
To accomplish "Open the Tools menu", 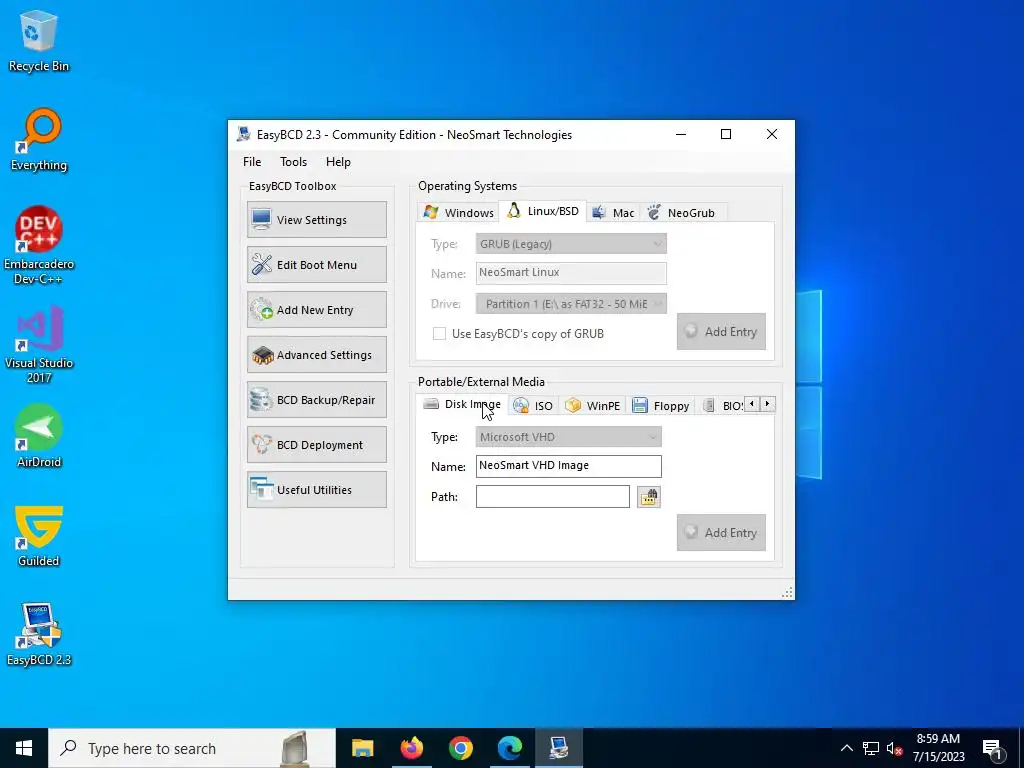I will (x=293, y=162).
